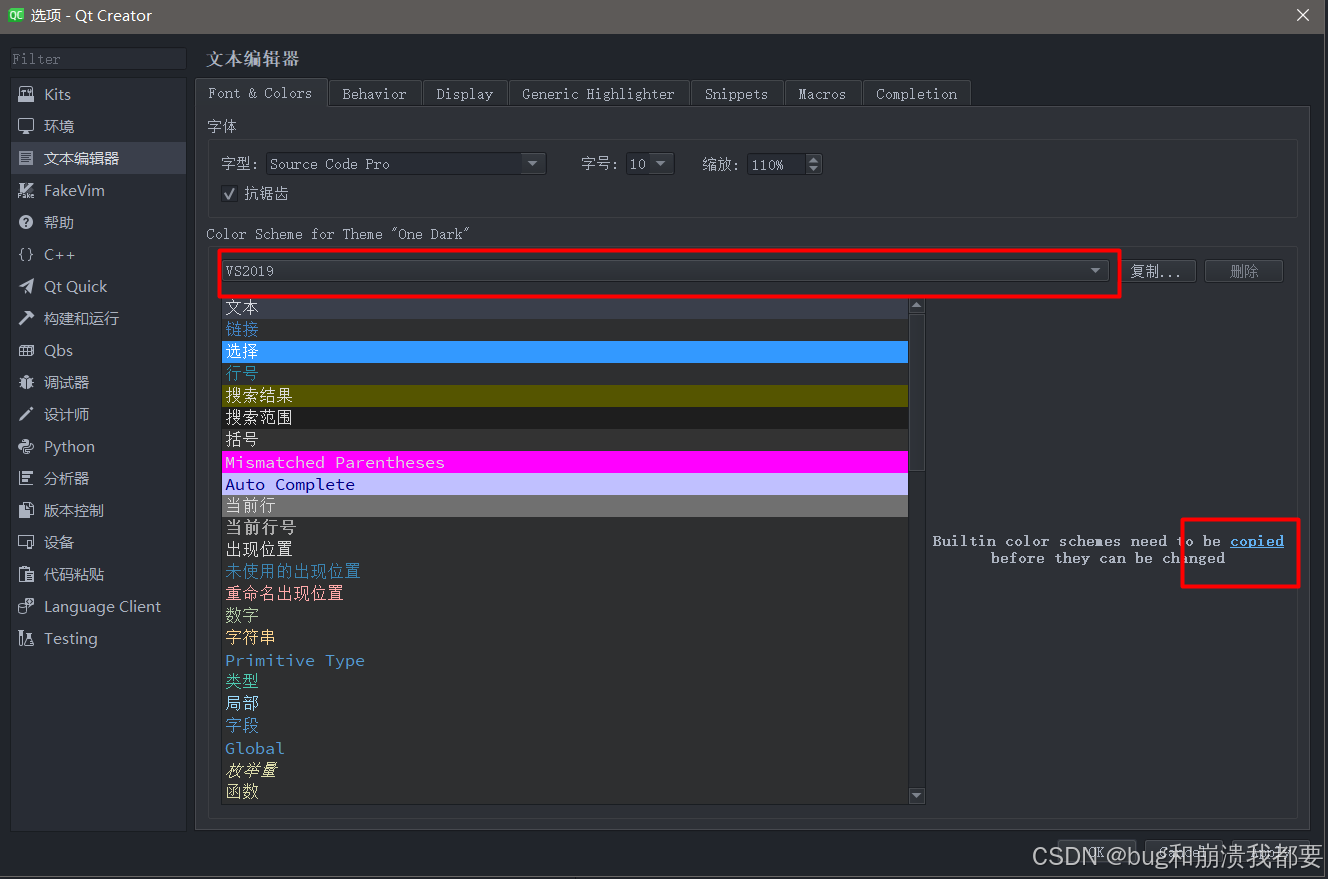Select the 出现位置 list entry
Viewport: 1328px width, 879px height.
(565, 550)
